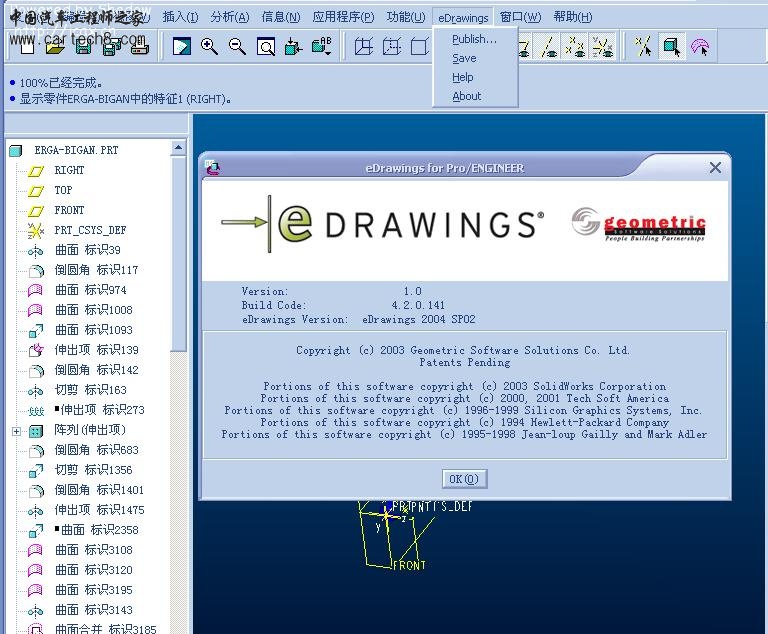Screen dimensions: 768x634
Task: Click the select solid geometry cursor icon
Action: [672, 47]
